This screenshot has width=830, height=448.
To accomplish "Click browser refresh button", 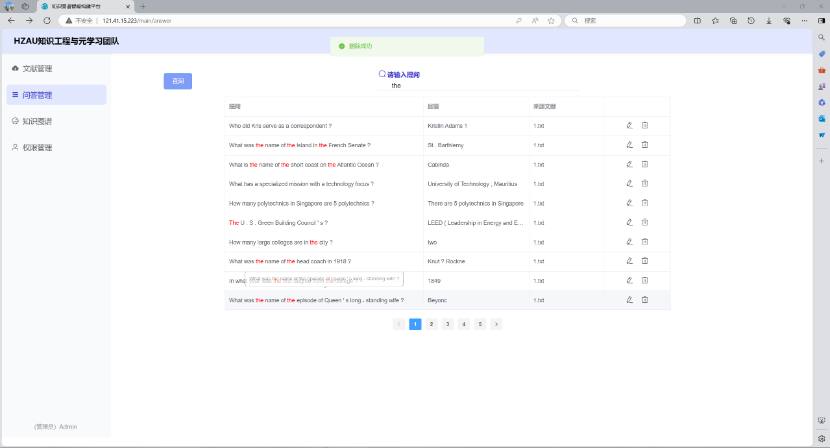I will pos(47,20).
